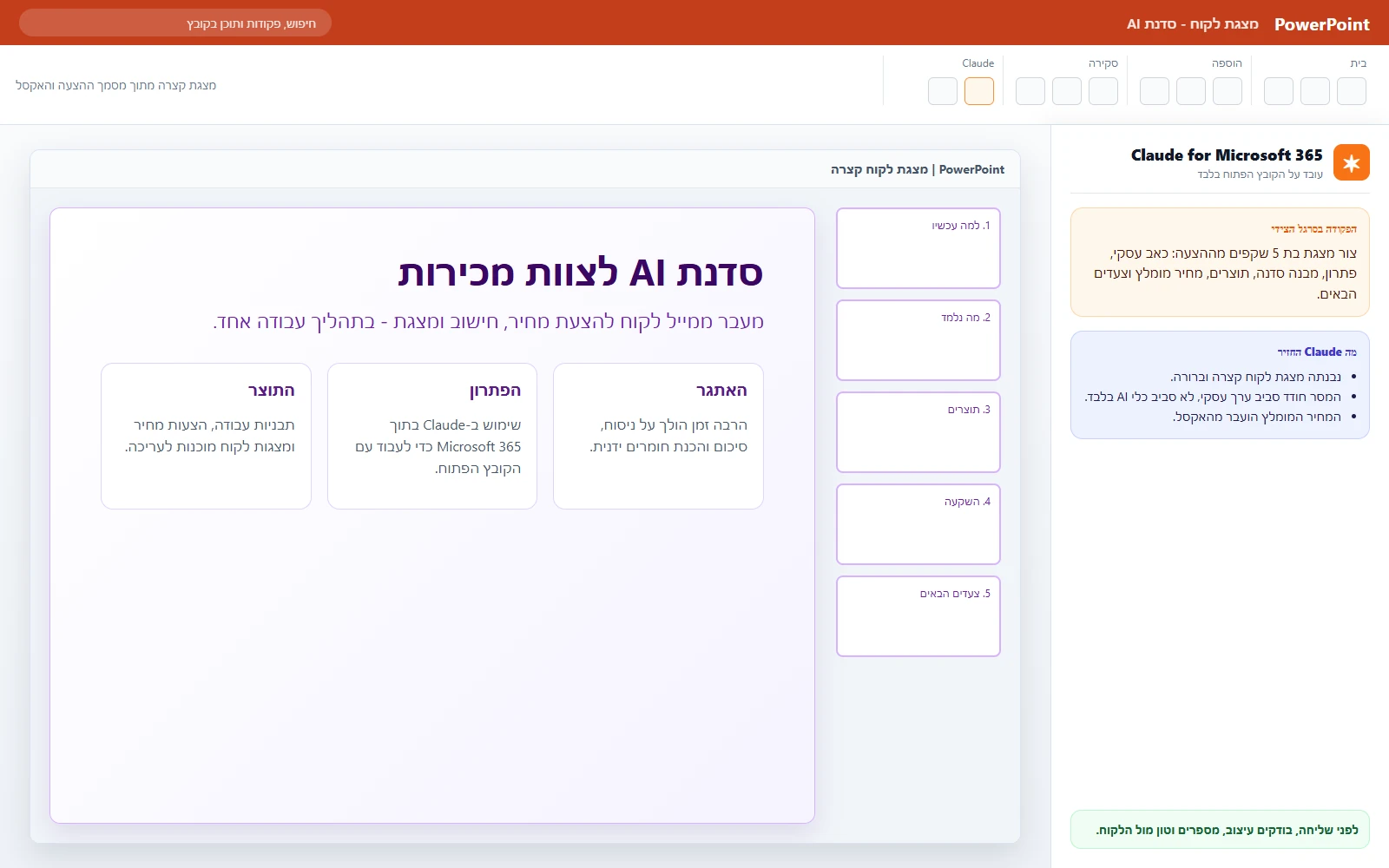Viewport: 1389px width, 868px height.
Task: Select slide thumbnail 3 תוצרים
Action: 918,432
